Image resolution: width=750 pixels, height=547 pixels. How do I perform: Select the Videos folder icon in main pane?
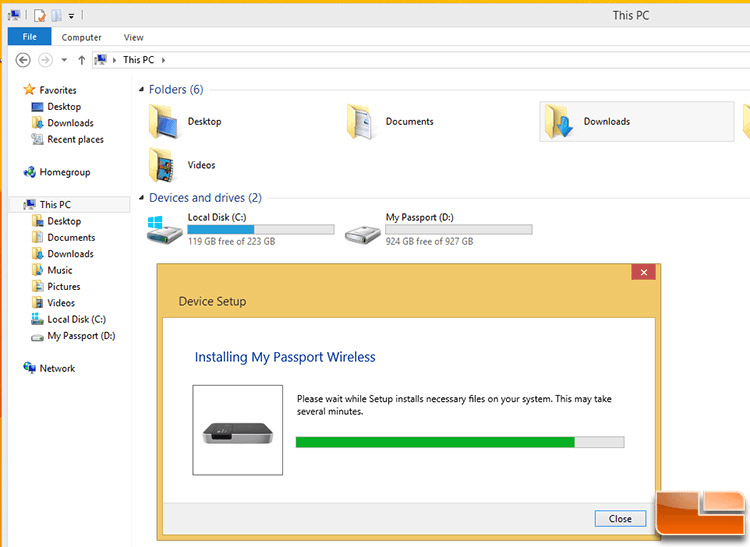pyautogui.click(x=162, y=165)
